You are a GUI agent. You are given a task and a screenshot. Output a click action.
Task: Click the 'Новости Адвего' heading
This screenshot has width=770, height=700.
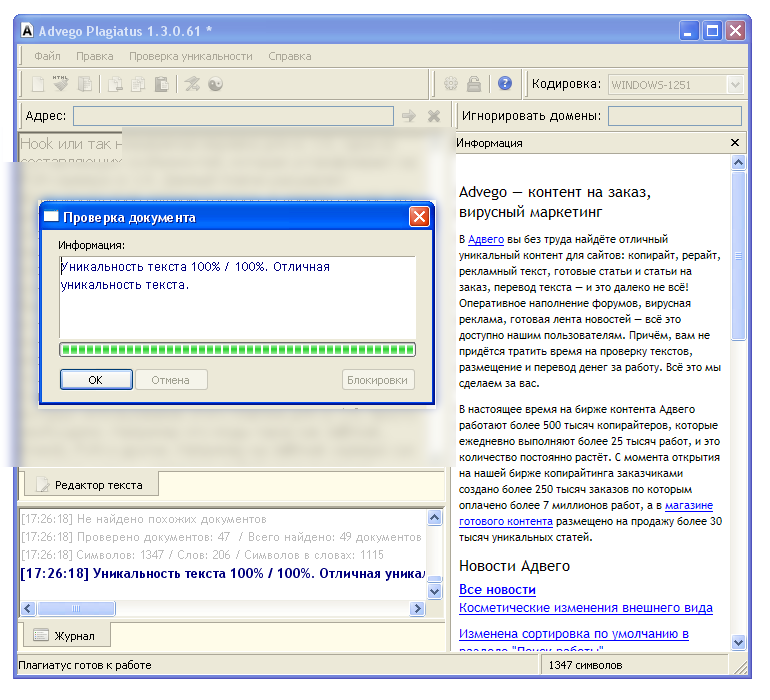click(x=514, y=566)
